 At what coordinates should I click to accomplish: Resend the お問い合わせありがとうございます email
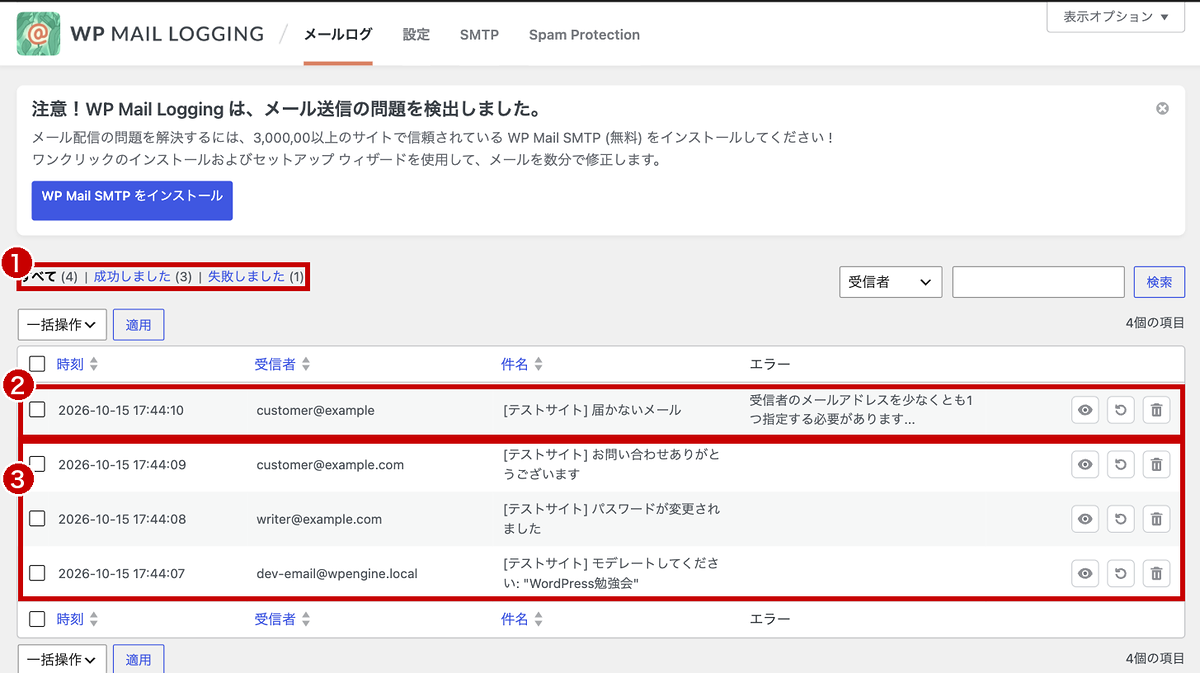tap(1121, 465)
